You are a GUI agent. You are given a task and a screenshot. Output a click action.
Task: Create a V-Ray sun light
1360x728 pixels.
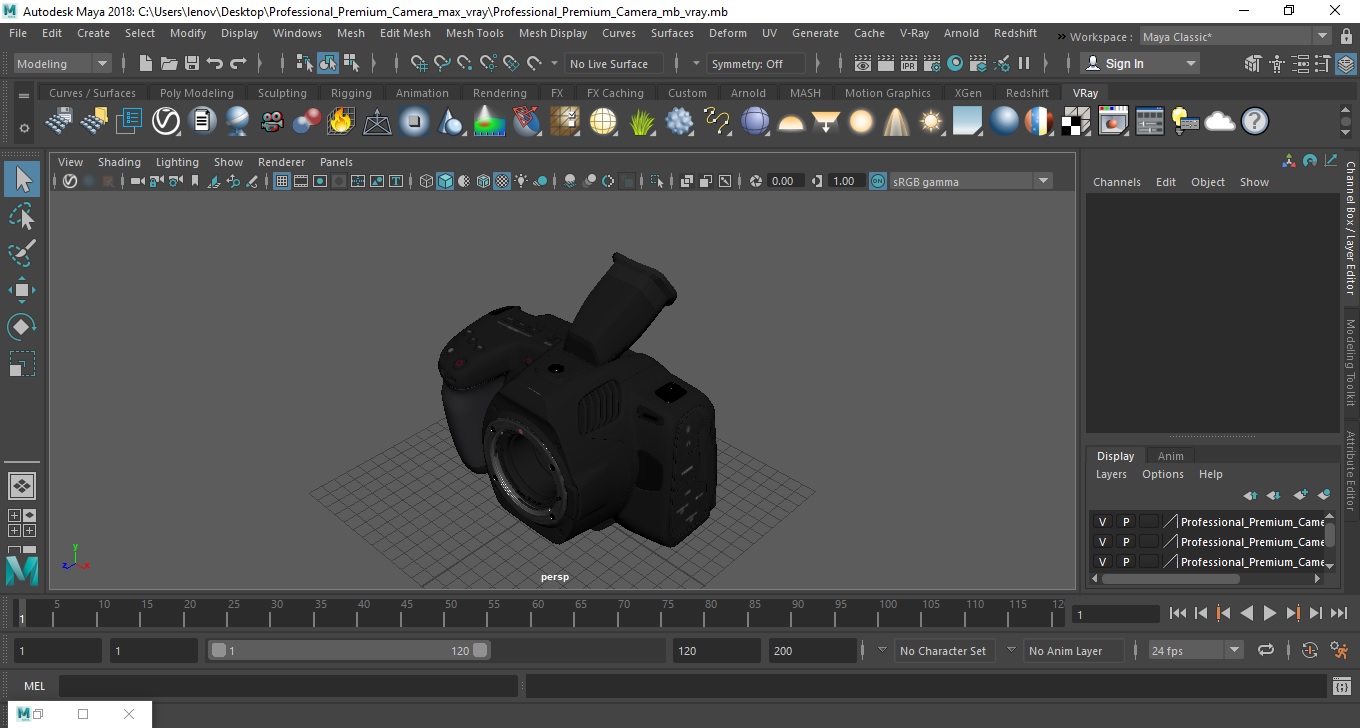point(931,122)
